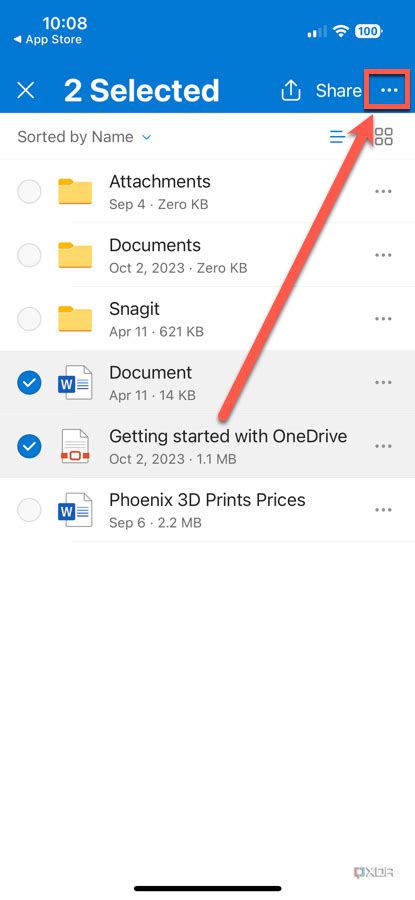The image size is (415, 900).
Task: Switch to grid tiles view icon
Action: click(x=383, y=137)
